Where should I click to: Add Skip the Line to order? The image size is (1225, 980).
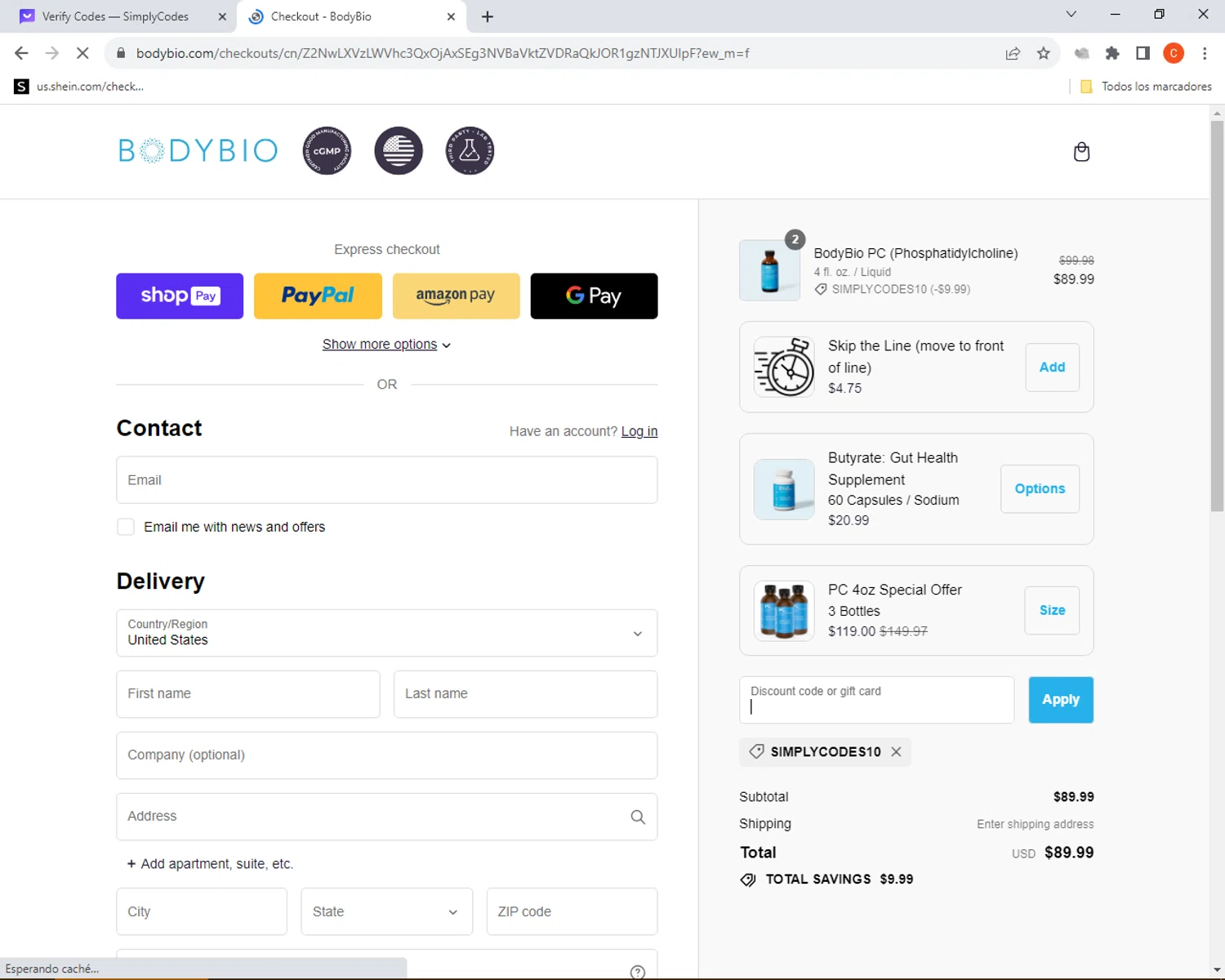coord(1052,367)
